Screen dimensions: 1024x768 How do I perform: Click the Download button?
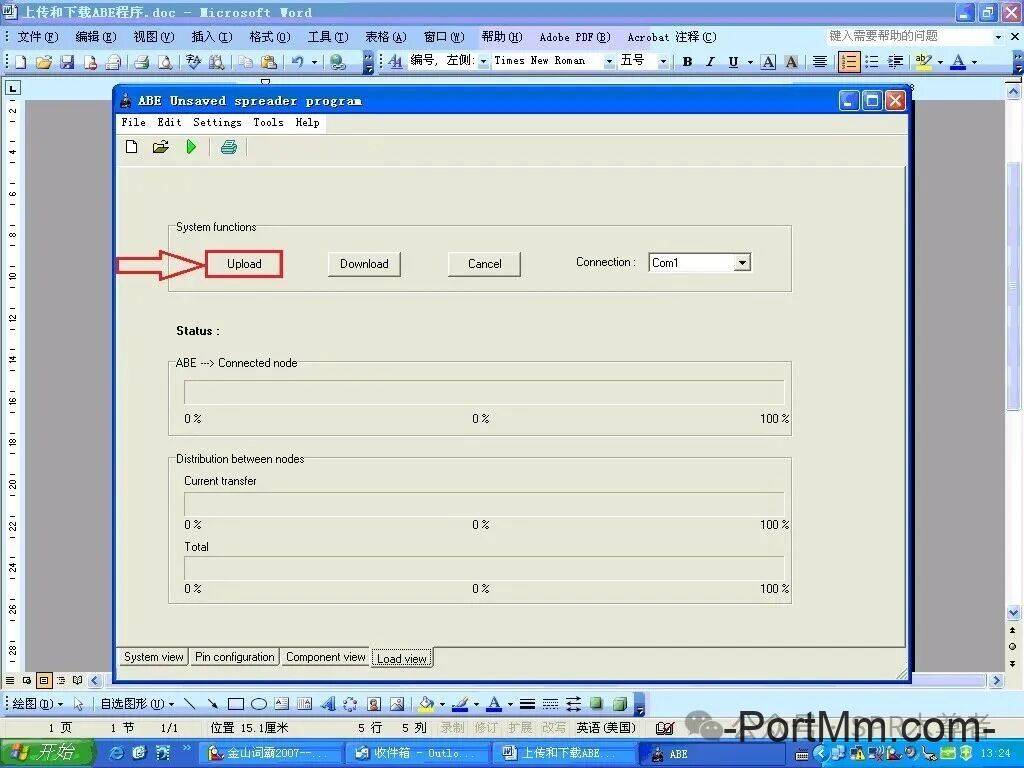364,264
